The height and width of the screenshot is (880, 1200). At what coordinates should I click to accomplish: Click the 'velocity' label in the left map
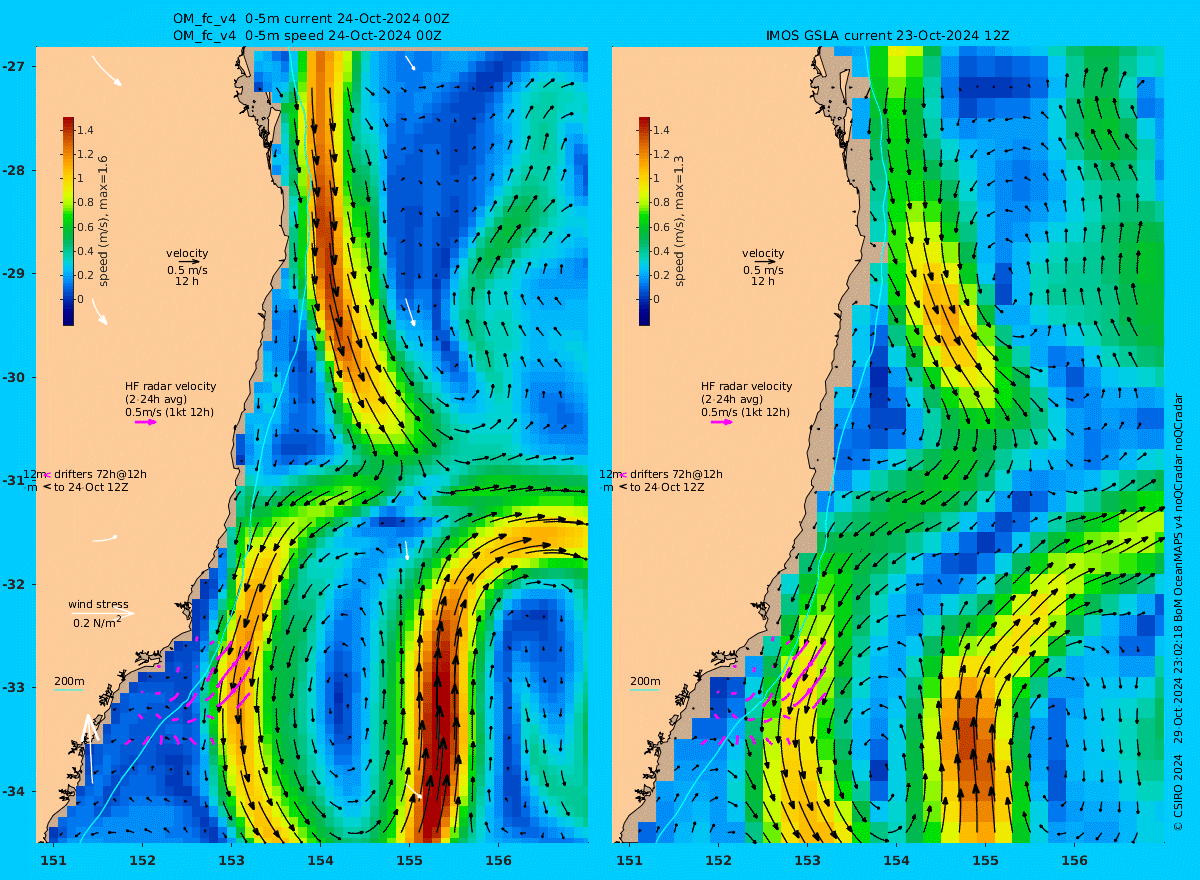[187, 253]
